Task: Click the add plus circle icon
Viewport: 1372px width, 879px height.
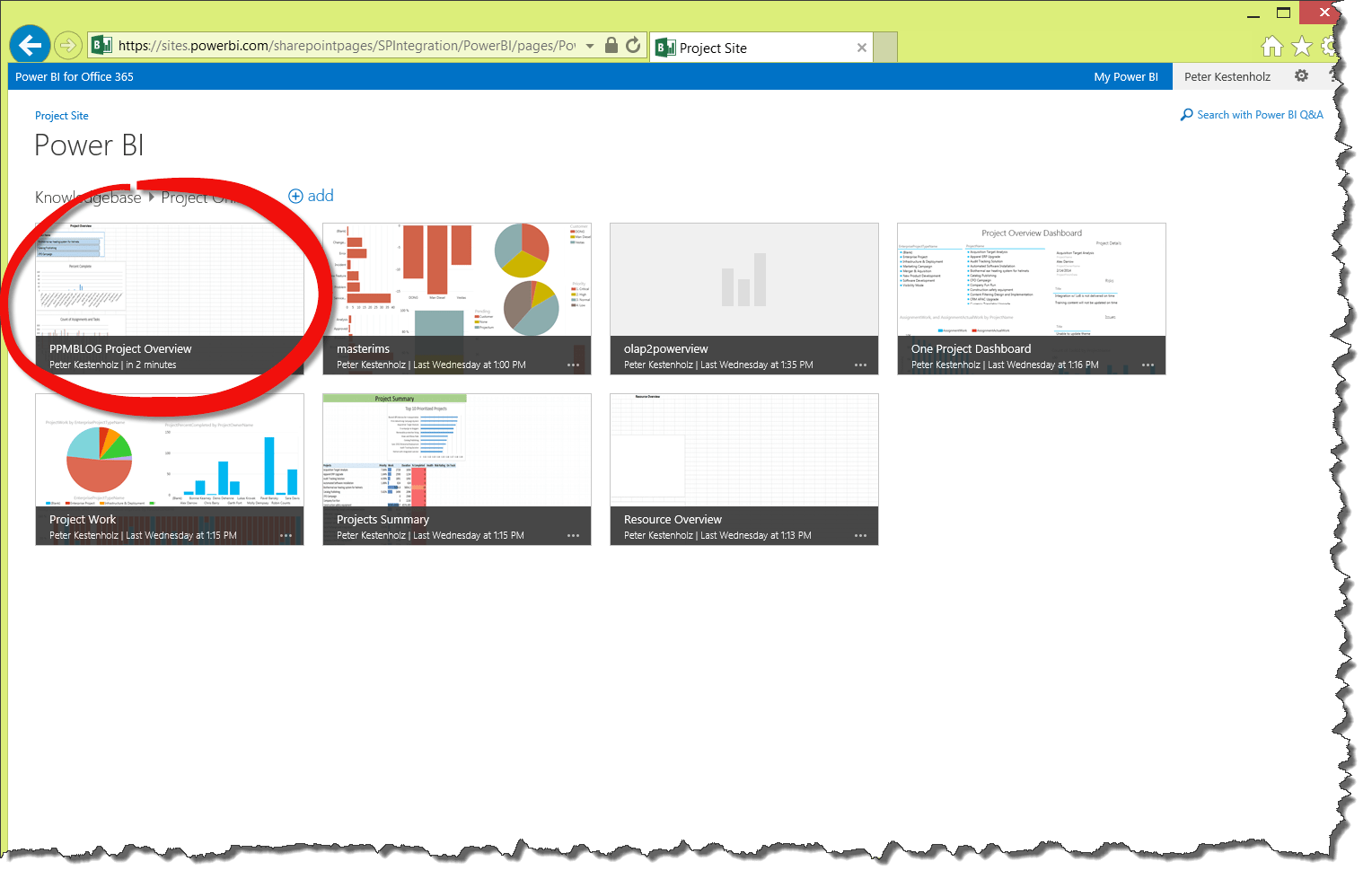Action: (x=295, y=196)
